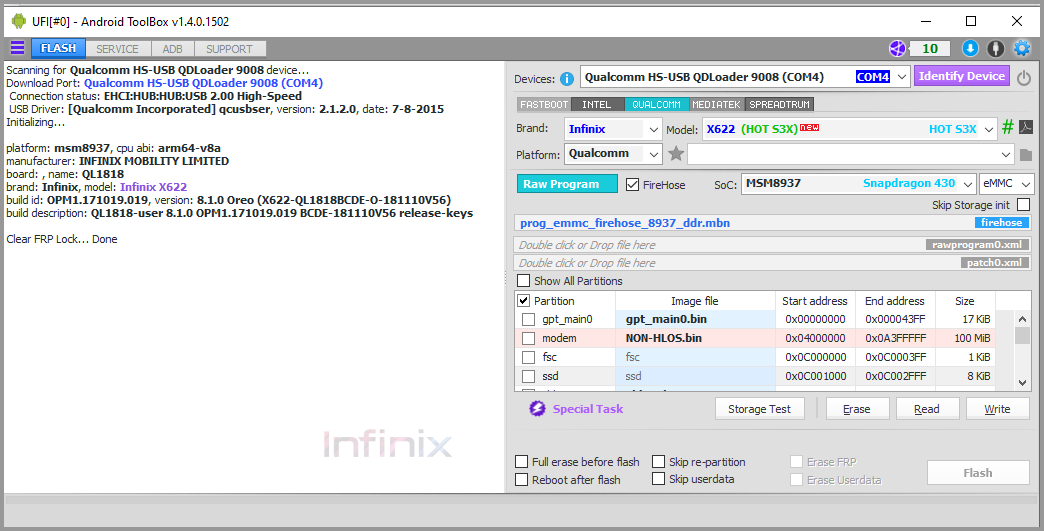Click the favorite star icon
The height and width of the screenshot is (531, 1044).
tap(676, 154)
